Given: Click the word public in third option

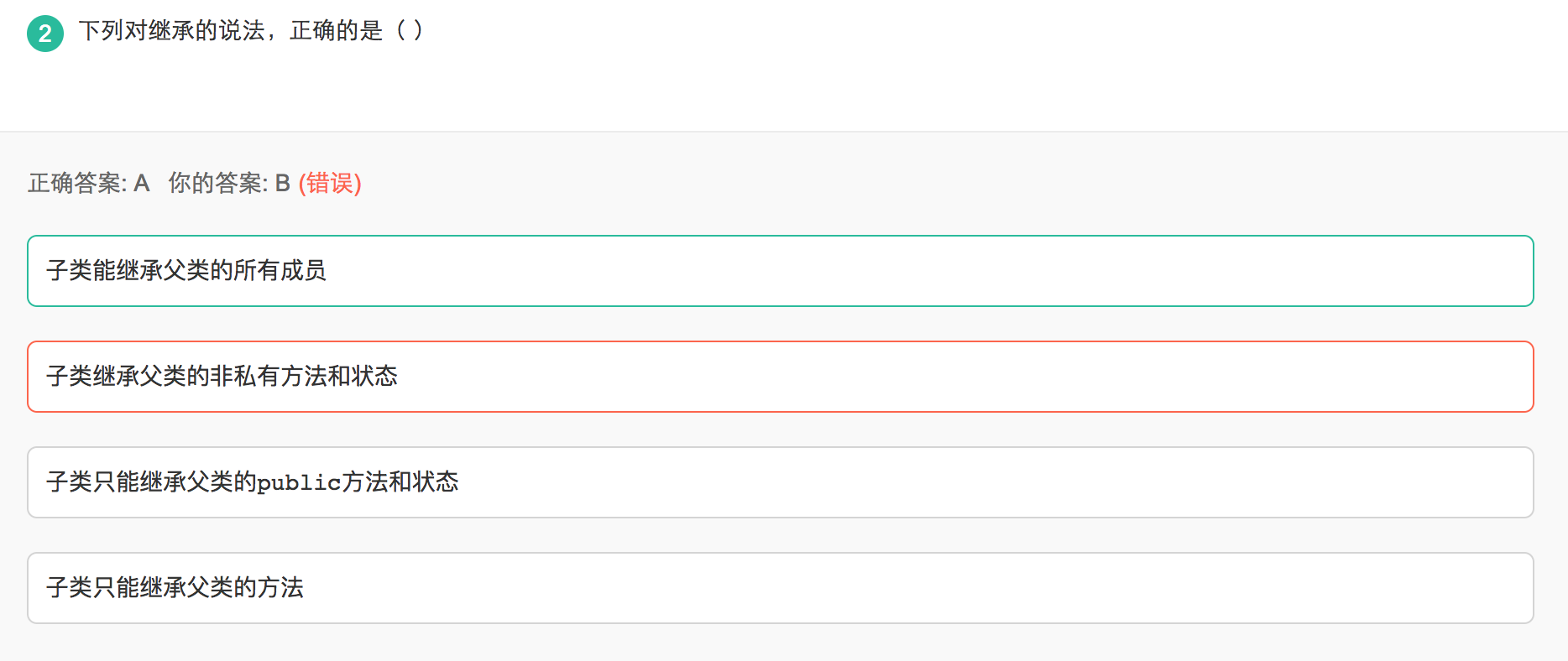Looking at the screenshot, I should [299, 482].
